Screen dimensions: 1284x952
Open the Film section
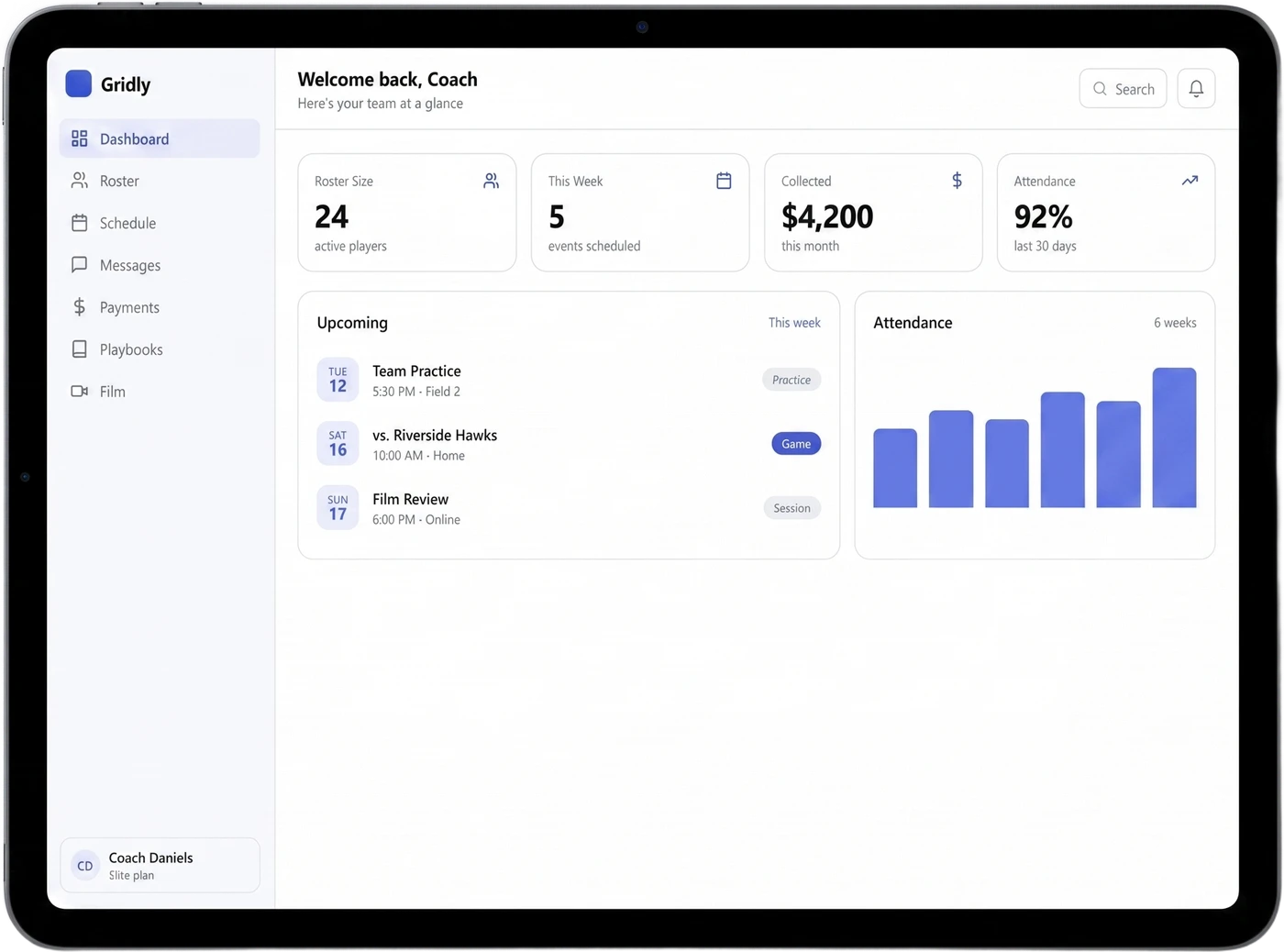coord(160,392)
